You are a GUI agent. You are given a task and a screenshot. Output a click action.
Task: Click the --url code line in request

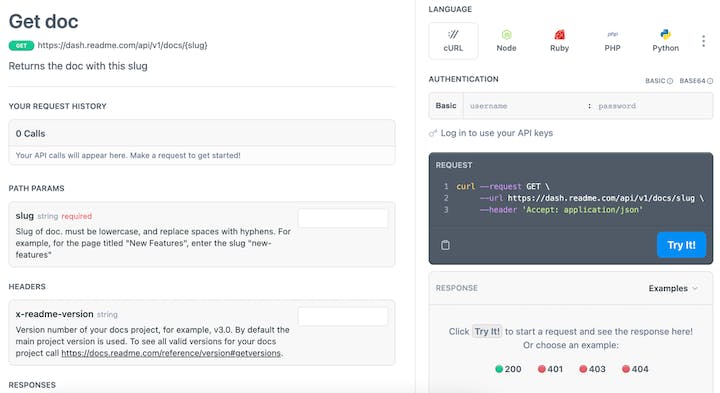[591, 198]
